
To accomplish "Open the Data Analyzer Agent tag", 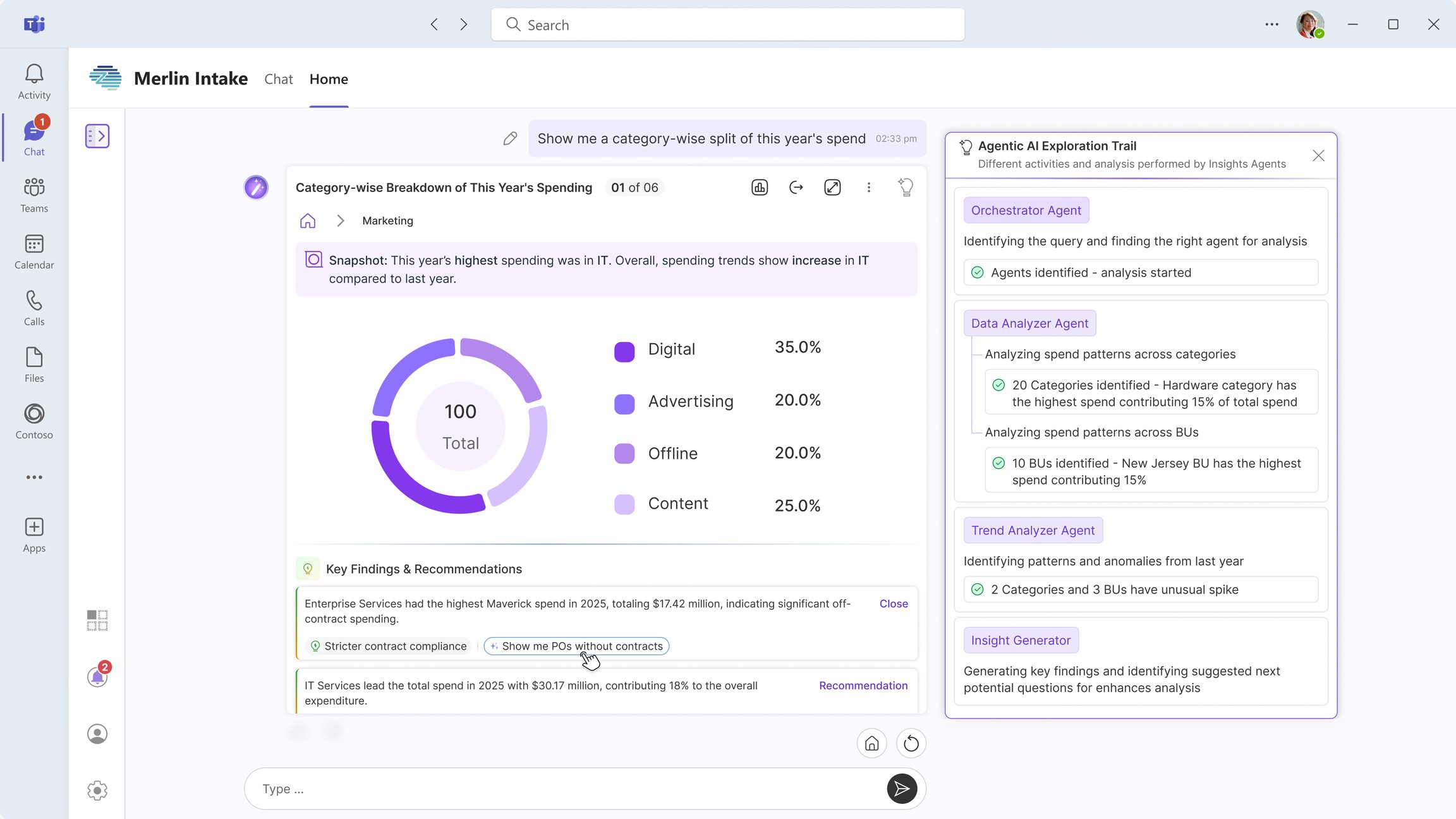I will [x=1030, y=324].
